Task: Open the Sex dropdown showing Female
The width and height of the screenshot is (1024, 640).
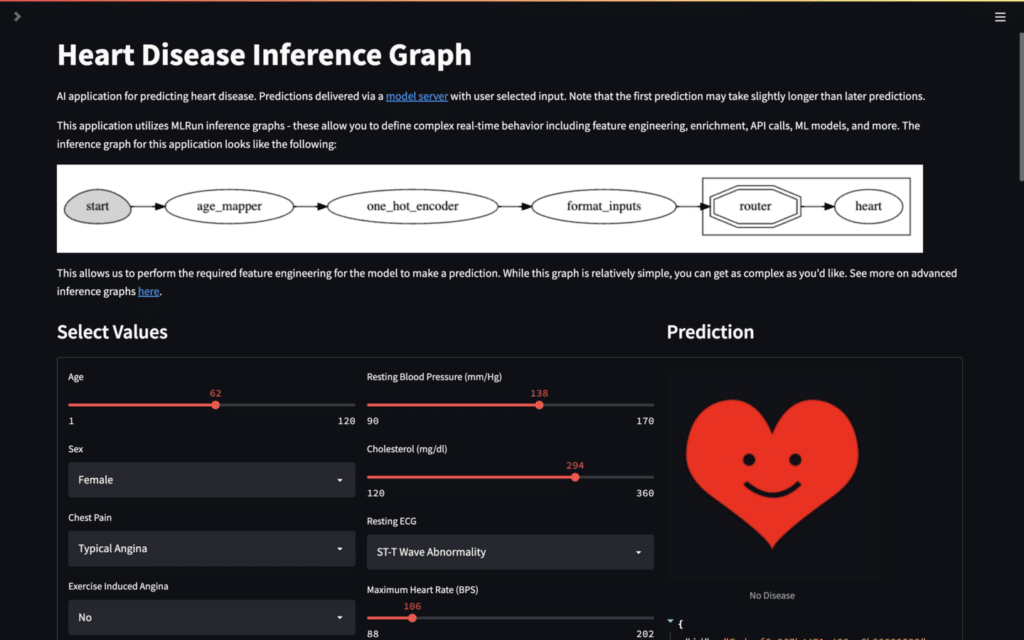Action: tap(212, 480)
